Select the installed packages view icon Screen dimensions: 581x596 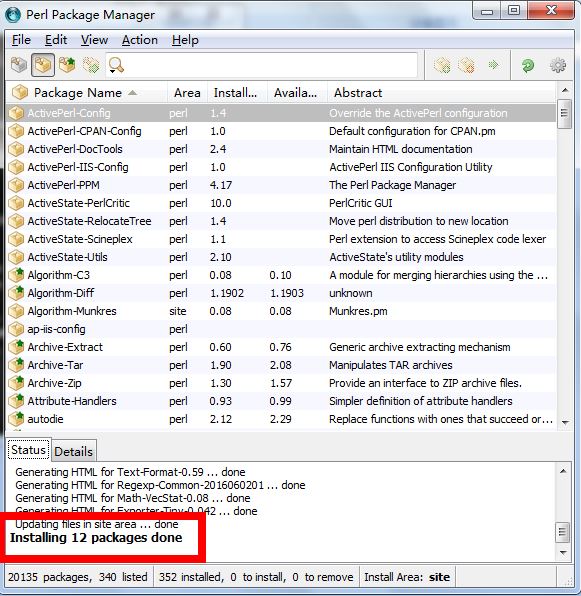(x=43, y=65)
